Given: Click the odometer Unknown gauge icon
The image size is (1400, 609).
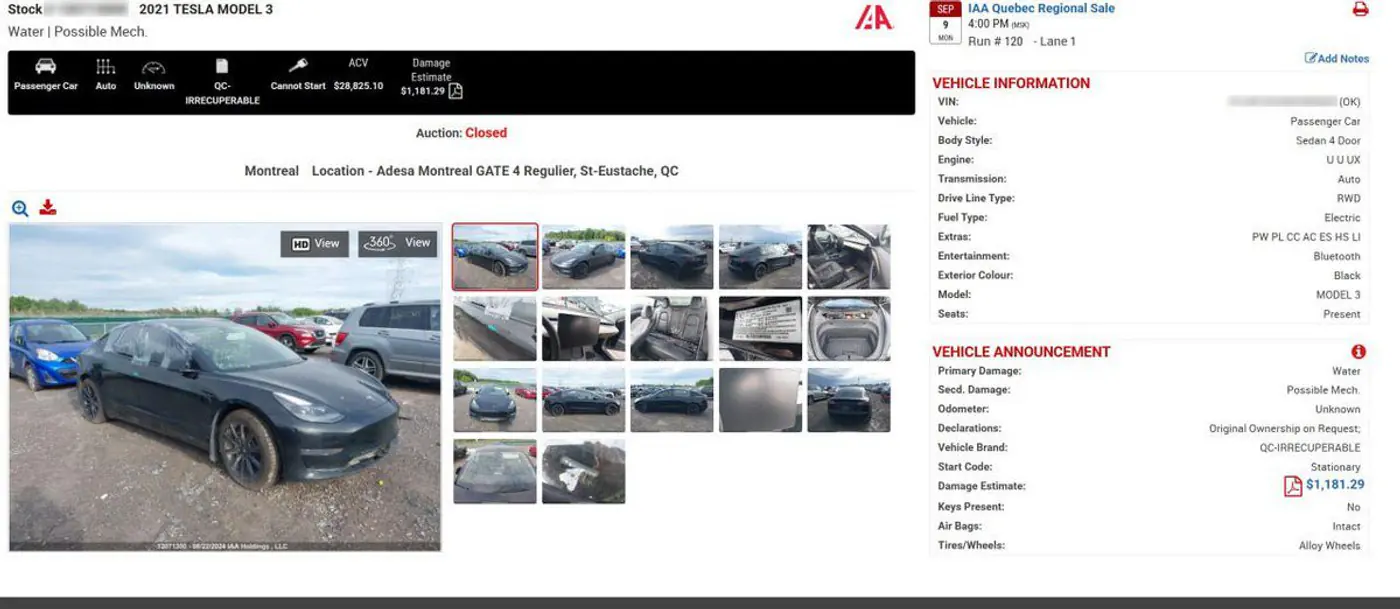Looking at the screenshot, I should tap(154, 68).
